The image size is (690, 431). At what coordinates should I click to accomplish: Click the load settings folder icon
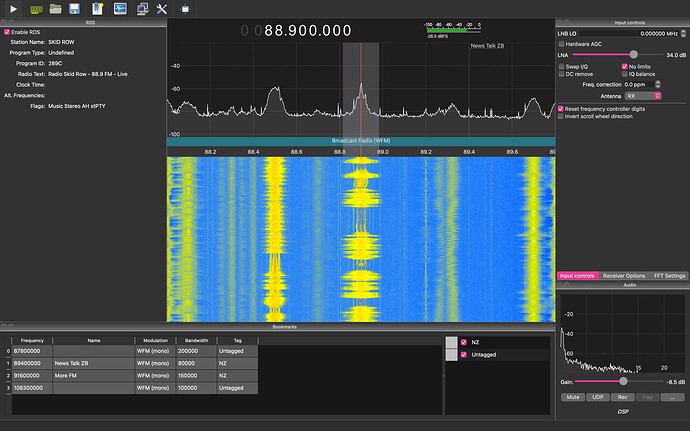[56, 9]
